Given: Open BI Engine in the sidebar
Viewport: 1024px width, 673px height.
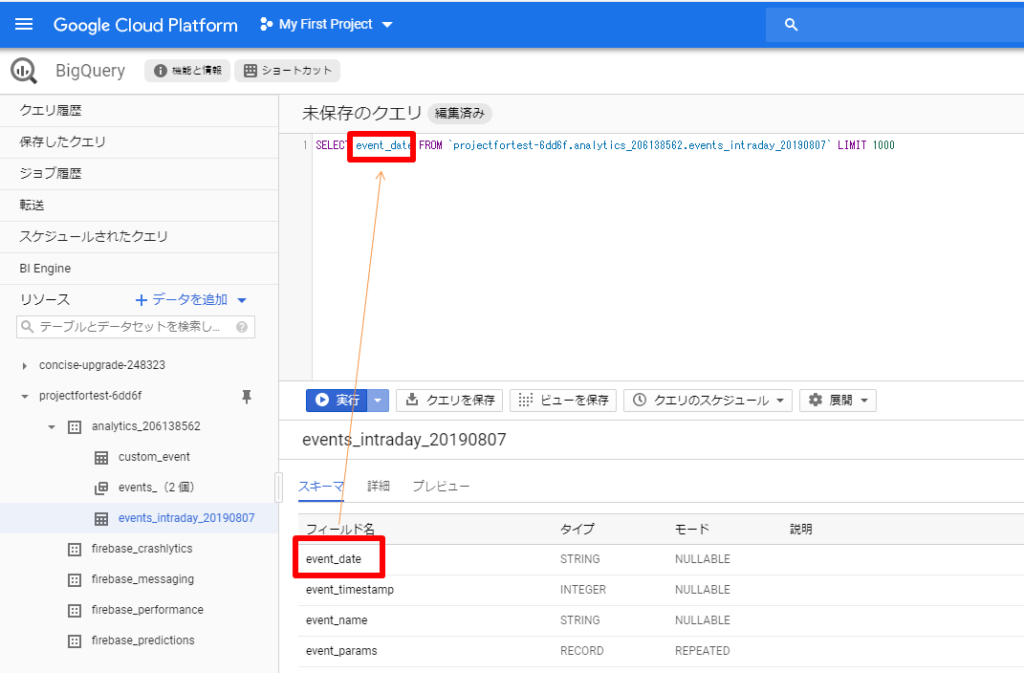Looking at the screenshot, I should tap(139, 268).
